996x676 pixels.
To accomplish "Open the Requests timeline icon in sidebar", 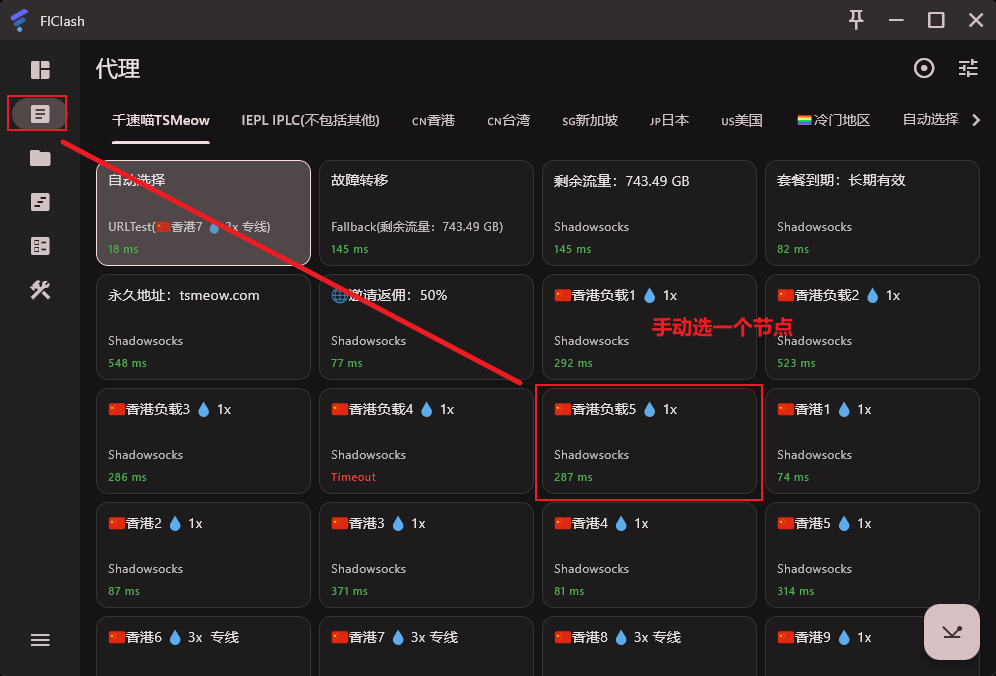I will pyautogui.click(x=40, y=202).
